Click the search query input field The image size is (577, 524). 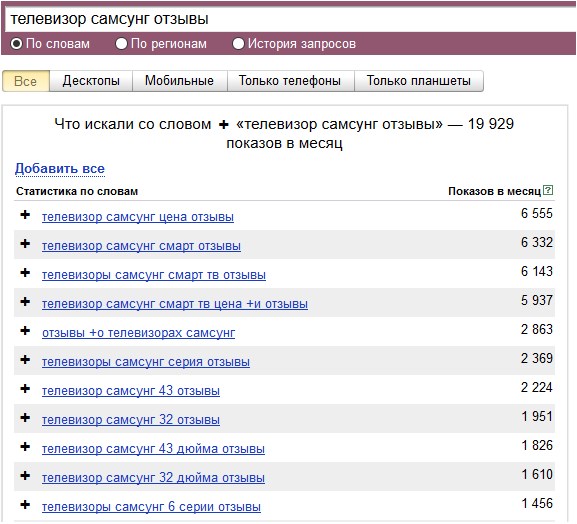(291, 19)
